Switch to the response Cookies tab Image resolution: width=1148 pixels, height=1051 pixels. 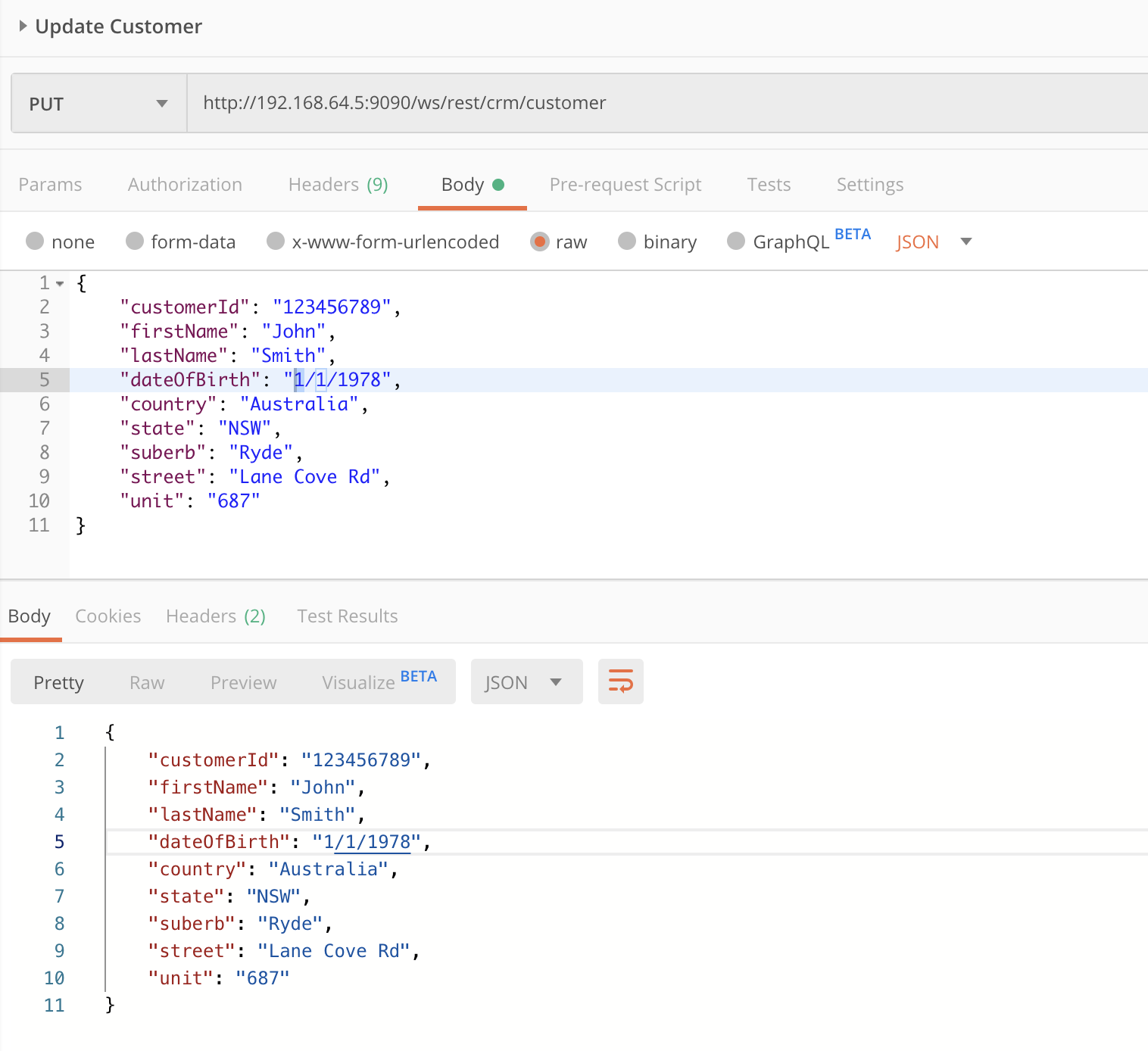point(108,616)
